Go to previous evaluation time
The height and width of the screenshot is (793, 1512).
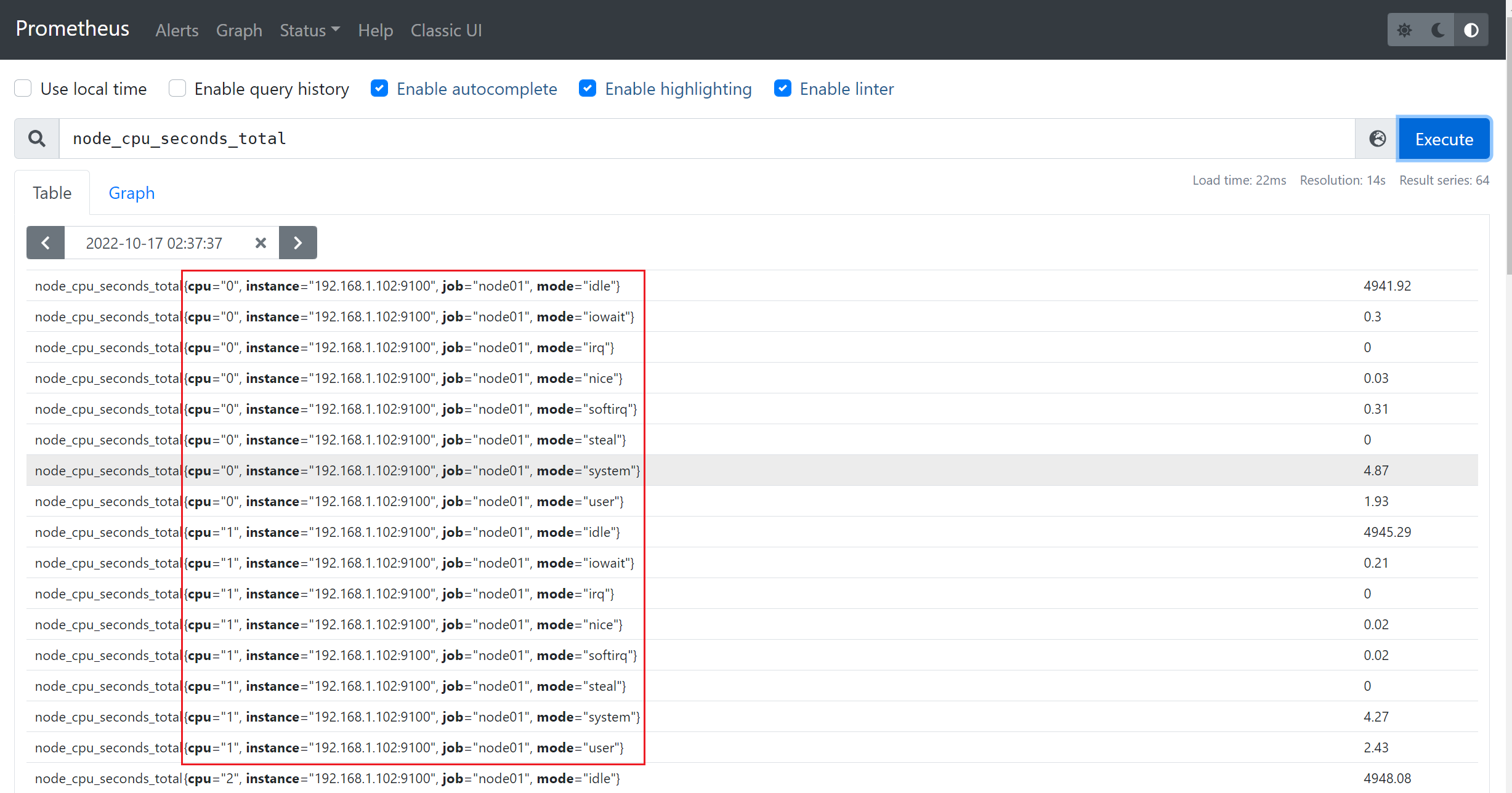(x=46, y=243)
